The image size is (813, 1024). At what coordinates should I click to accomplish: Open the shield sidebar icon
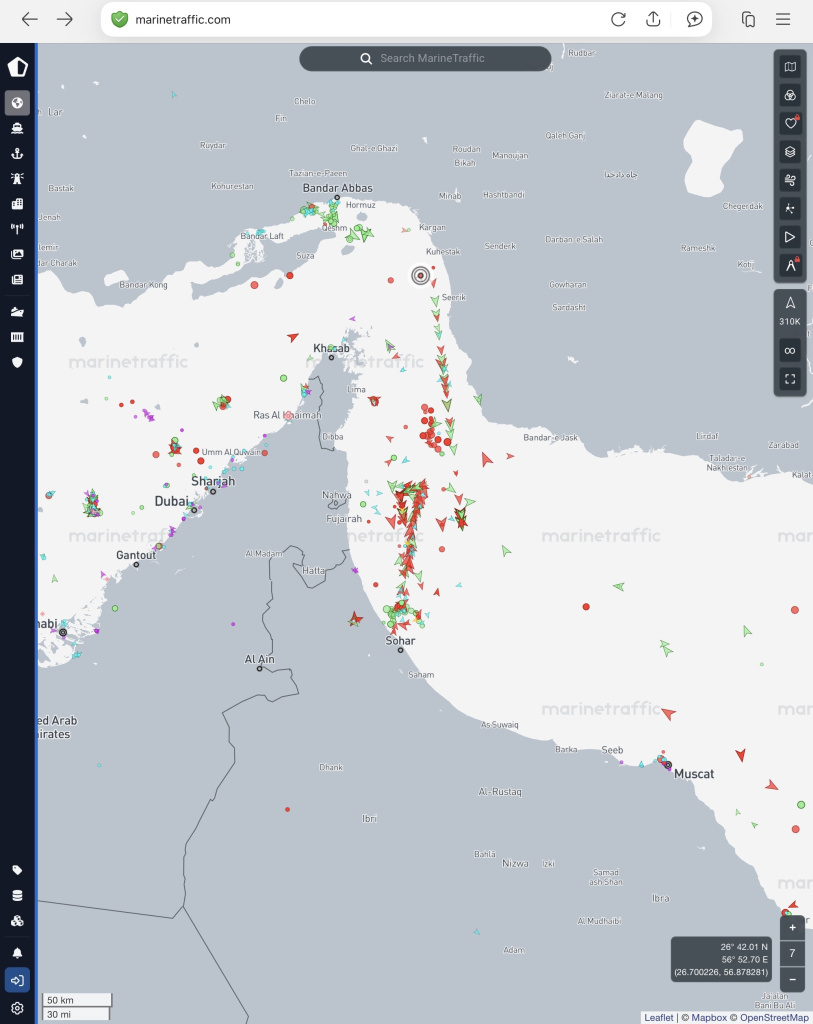(x=18, y=362)
